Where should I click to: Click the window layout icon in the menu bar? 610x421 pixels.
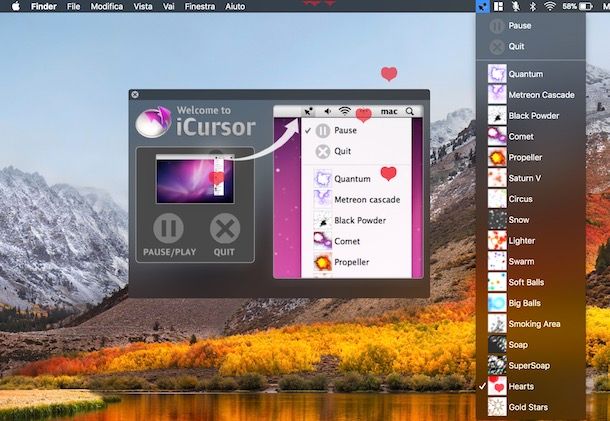498,6
